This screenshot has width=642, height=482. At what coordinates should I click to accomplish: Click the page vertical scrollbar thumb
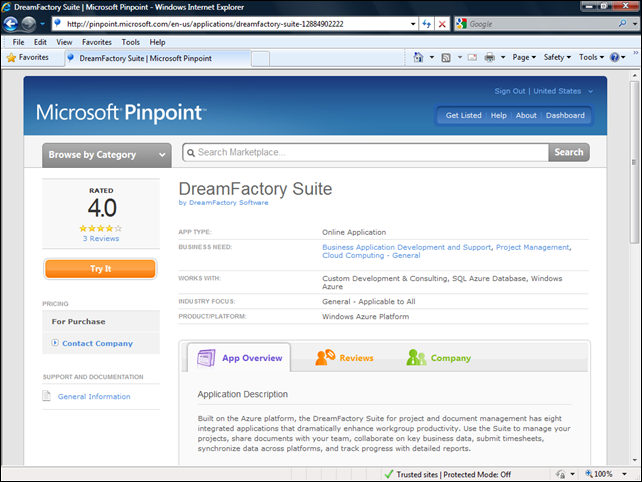tap(634, 162)
